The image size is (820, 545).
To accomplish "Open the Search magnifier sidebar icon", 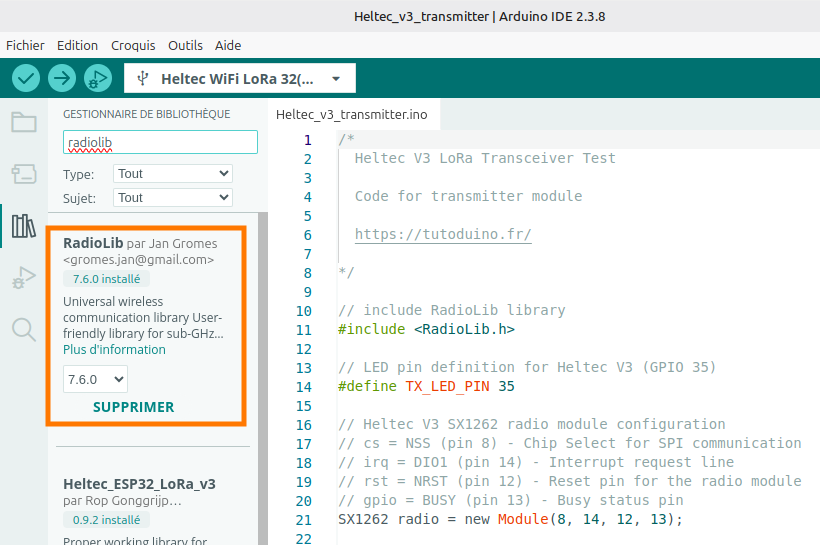I will [24, 330].
